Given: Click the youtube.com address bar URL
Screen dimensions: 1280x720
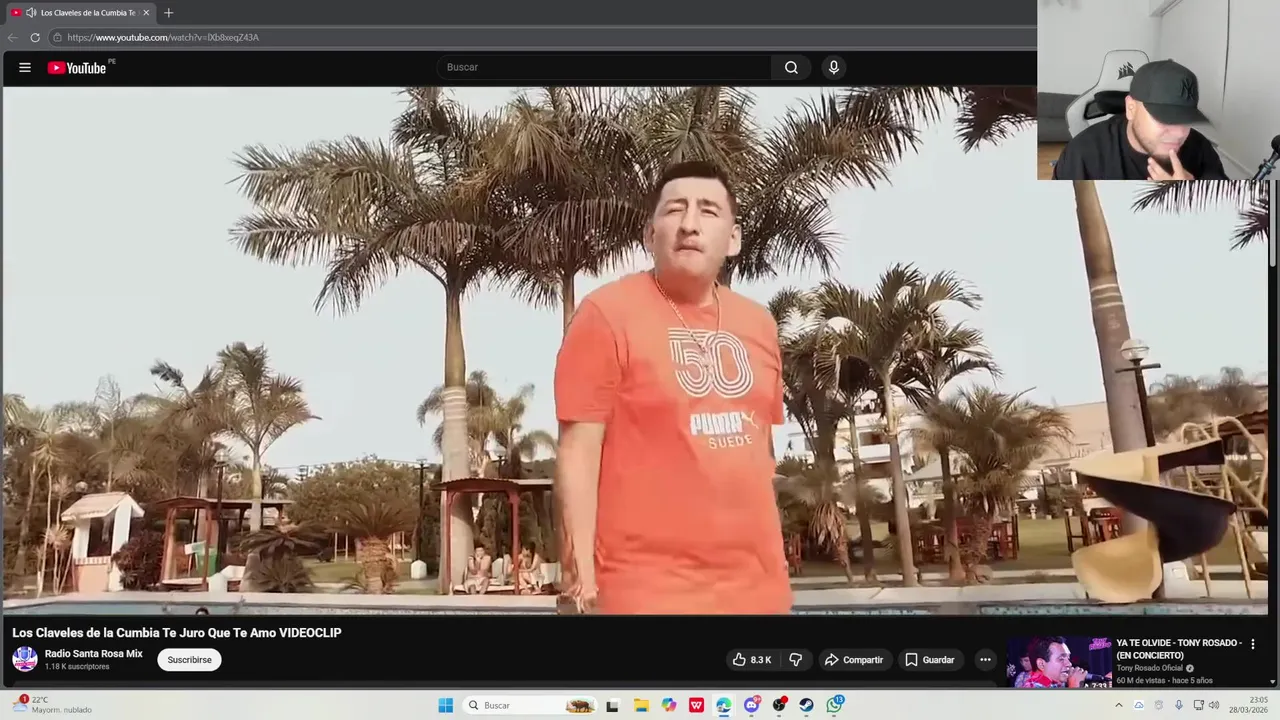Looking at the screenshot, I should point(163,38).
